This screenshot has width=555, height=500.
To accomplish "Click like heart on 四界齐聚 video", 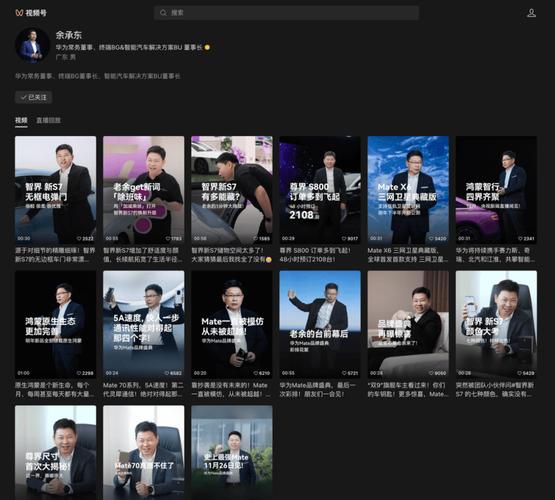I will click(520, 238).
